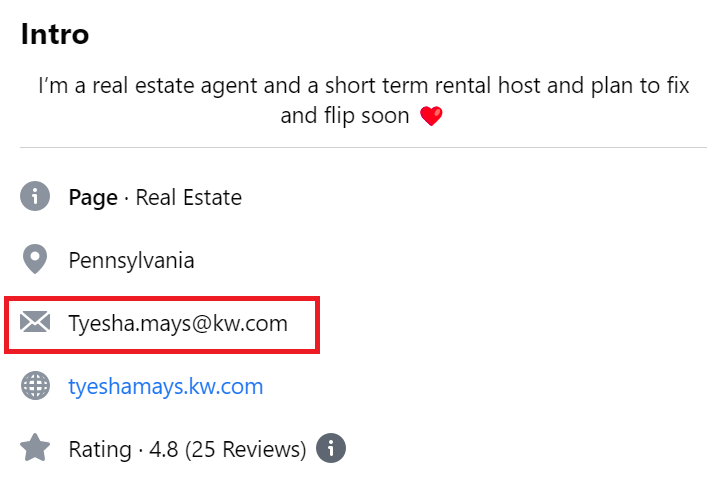
Task: Open the (25 Reviews) text
Action: (x=245, y=449)
